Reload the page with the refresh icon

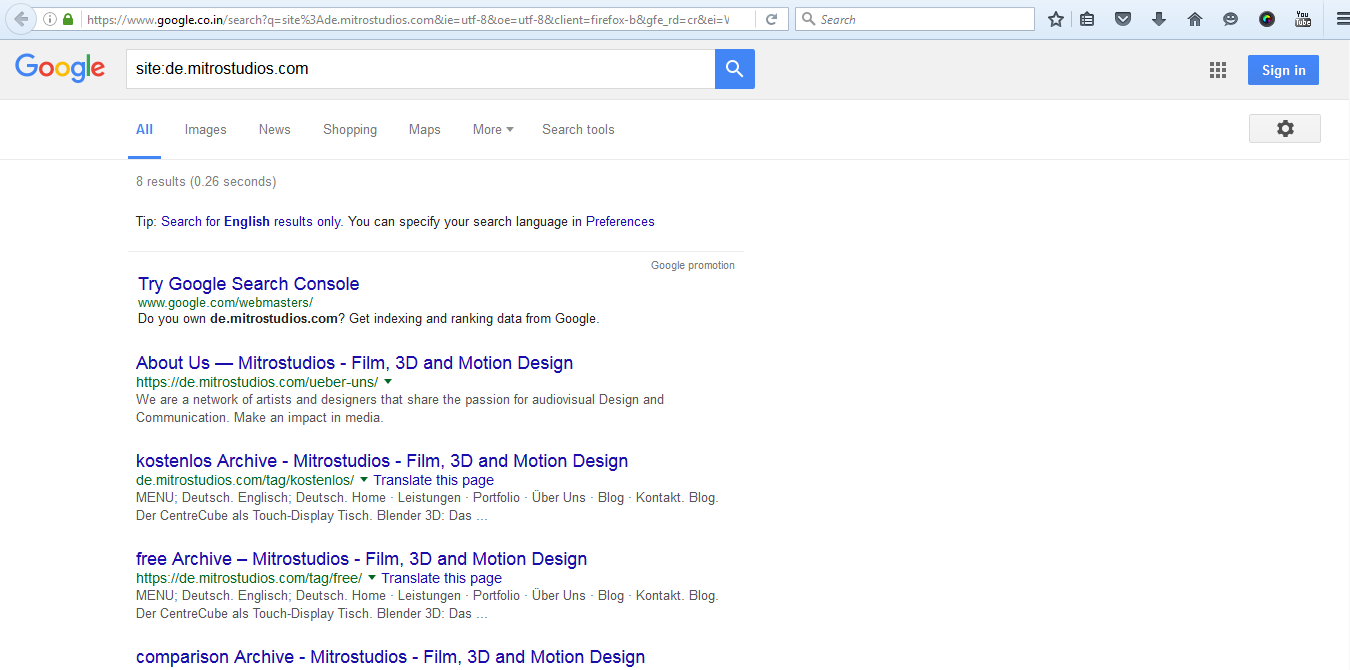point(772,19)
